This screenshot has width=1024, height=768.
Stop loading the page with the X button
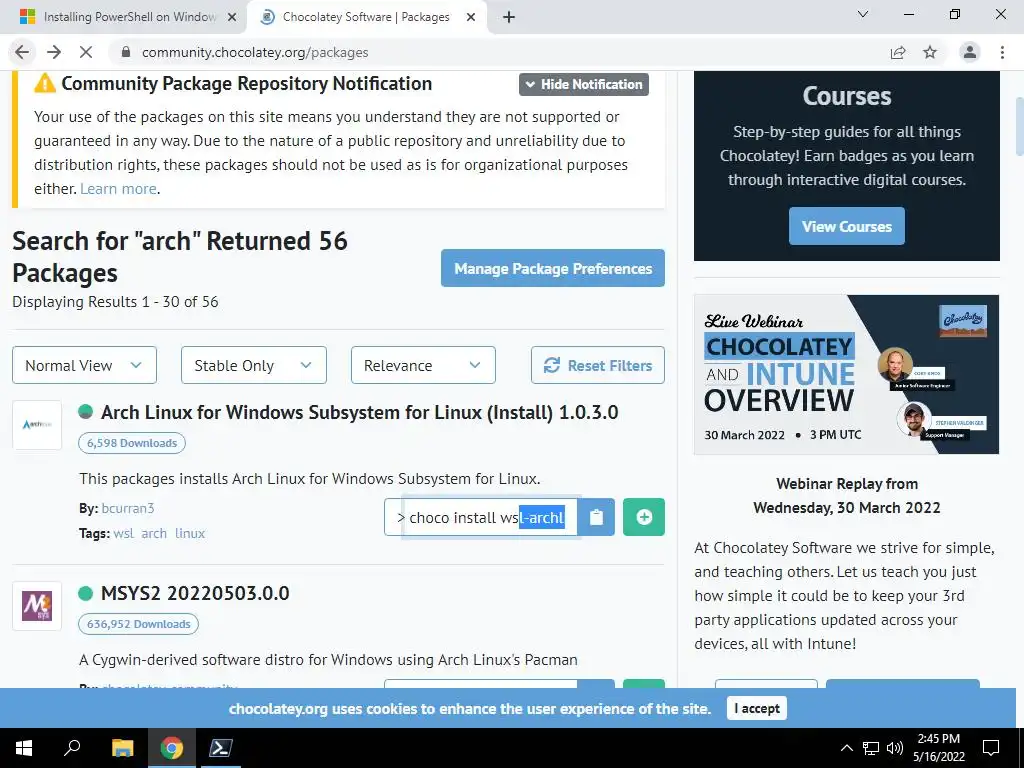(x=86, y=52)
